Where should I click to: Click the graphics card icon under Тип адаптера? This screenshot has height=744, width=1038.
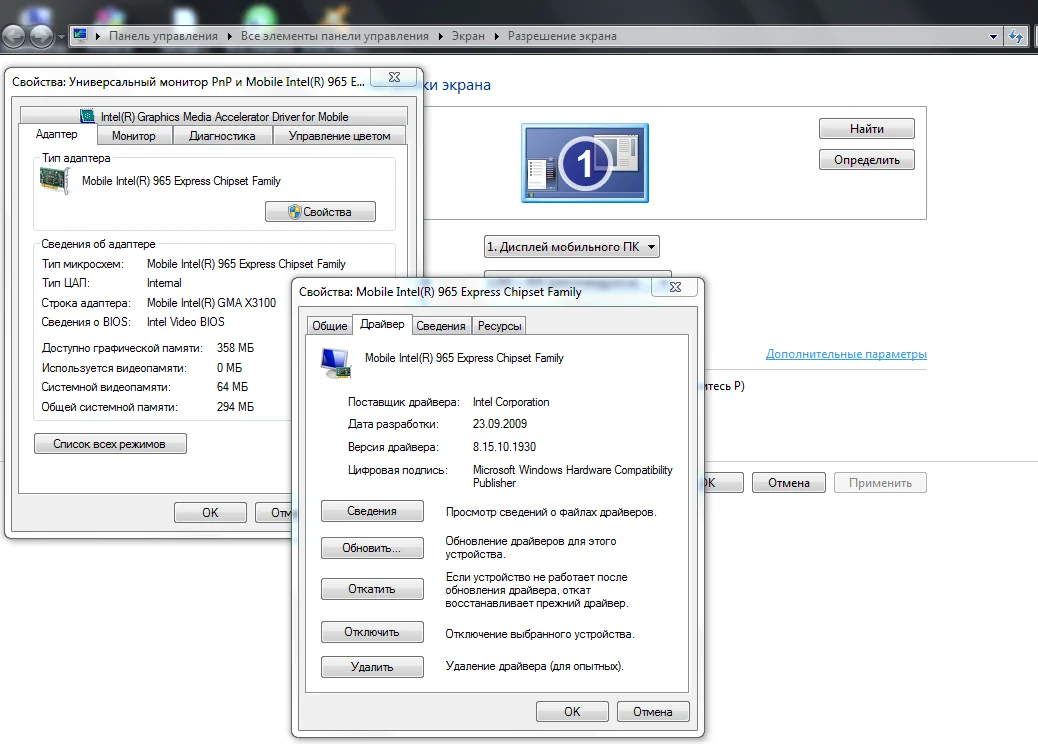[55, 181]
